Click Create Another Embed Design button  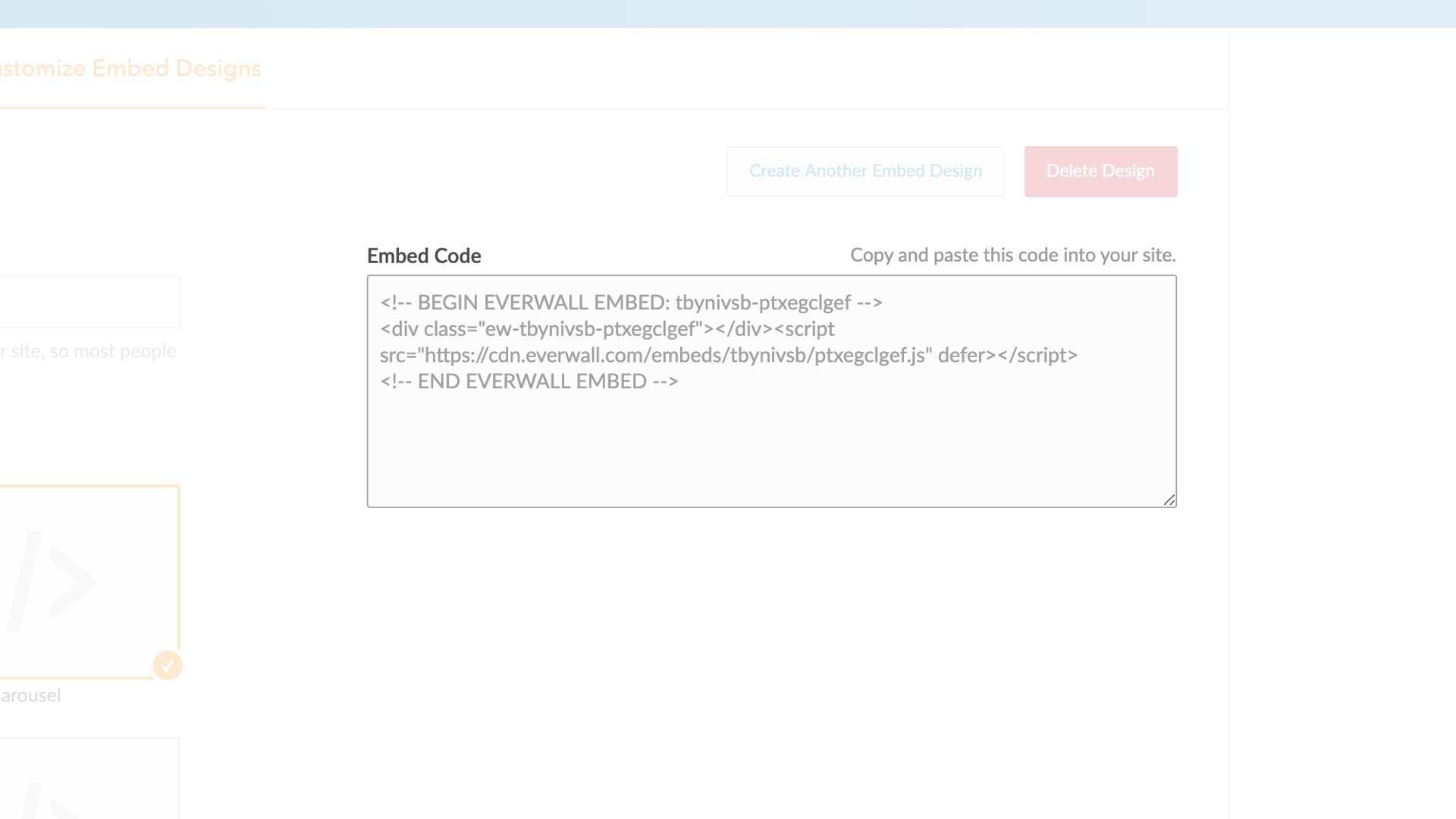tap(865, 171)
